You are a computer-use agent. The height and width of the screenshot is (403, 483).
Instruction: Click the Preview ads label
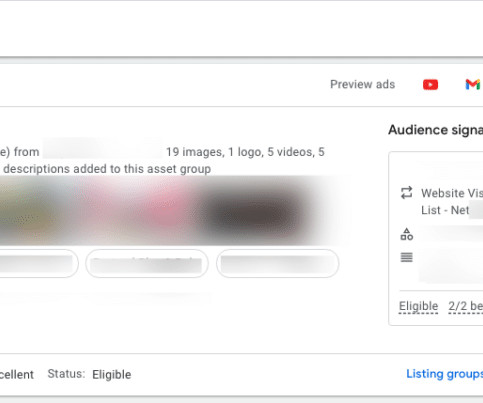click(x=362, y=84)
